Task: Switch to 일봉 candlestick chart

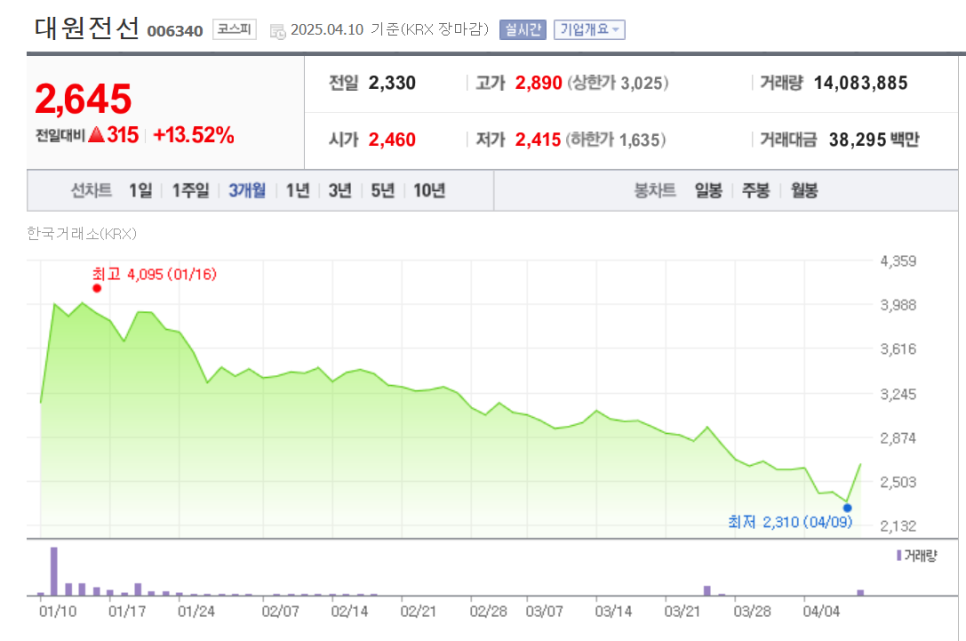Action: [708, 190]
